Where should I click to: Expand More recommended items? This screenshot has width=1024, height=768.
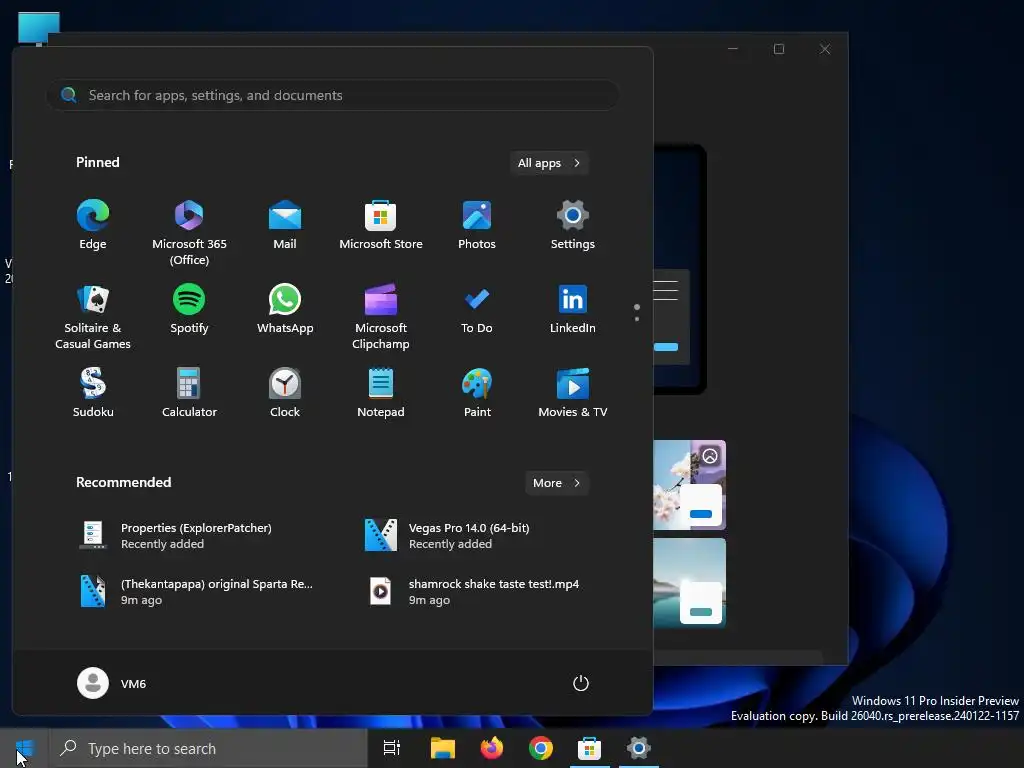556,483
